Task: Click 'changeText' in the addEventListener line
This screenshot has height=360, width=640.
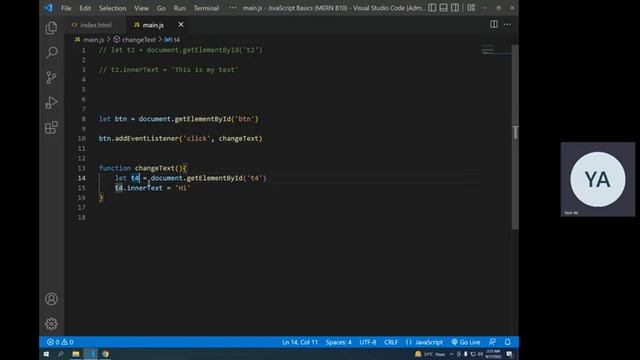Action: (240, 138)
